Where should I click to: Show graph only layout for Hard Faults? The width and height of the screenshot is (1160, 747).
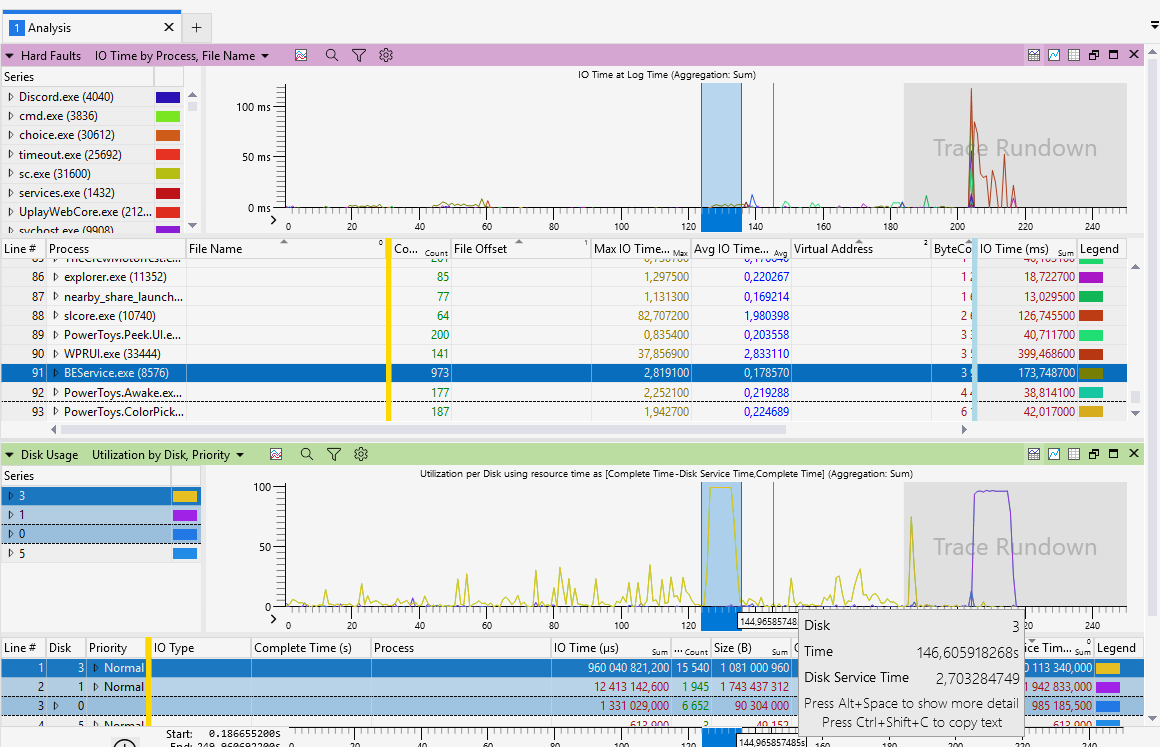pyautogui.click(x=1054, y=55)
